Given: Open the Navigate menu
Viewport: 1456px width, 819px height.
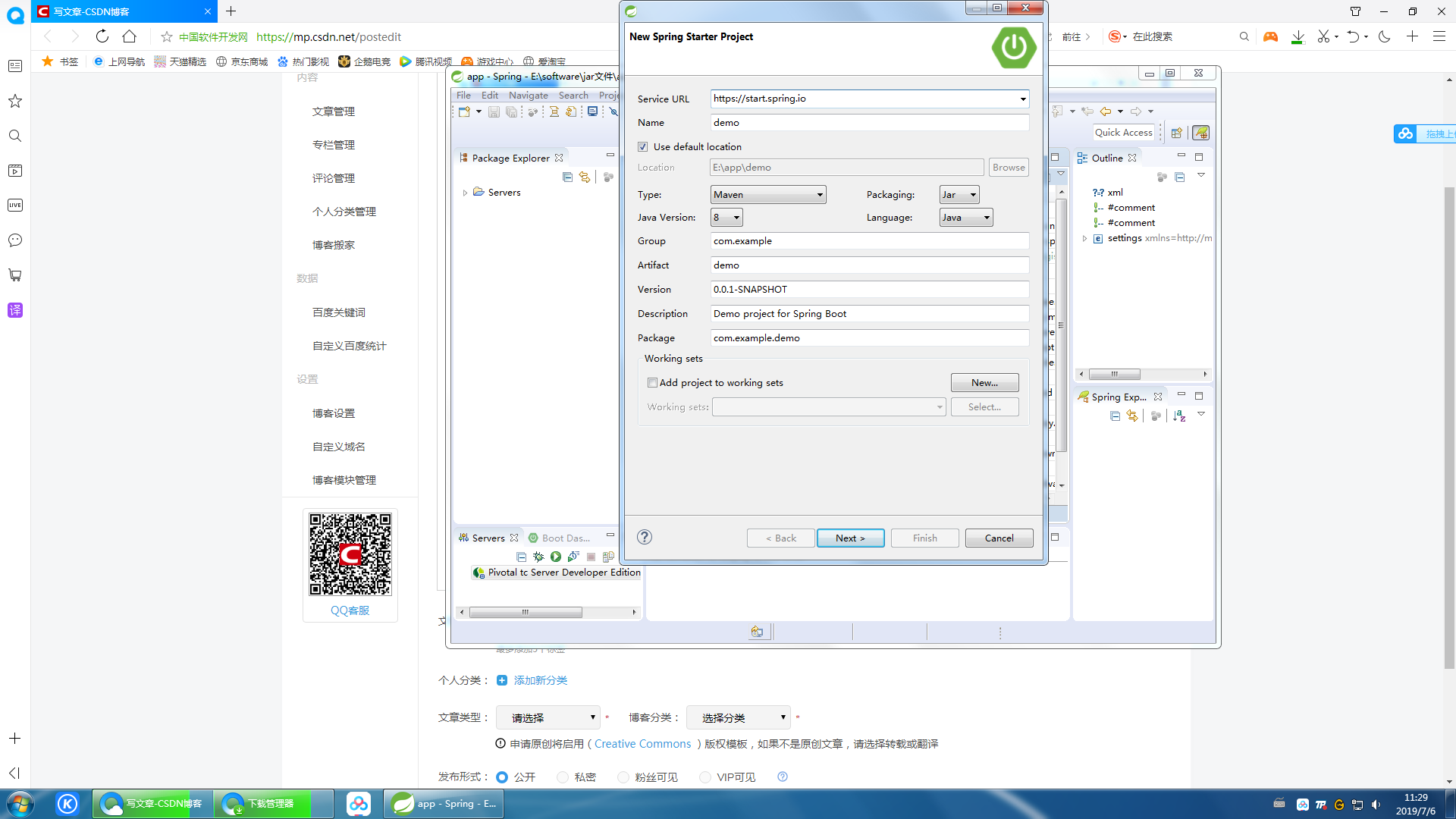Looking at the screenshot, I should coord(528,96).
